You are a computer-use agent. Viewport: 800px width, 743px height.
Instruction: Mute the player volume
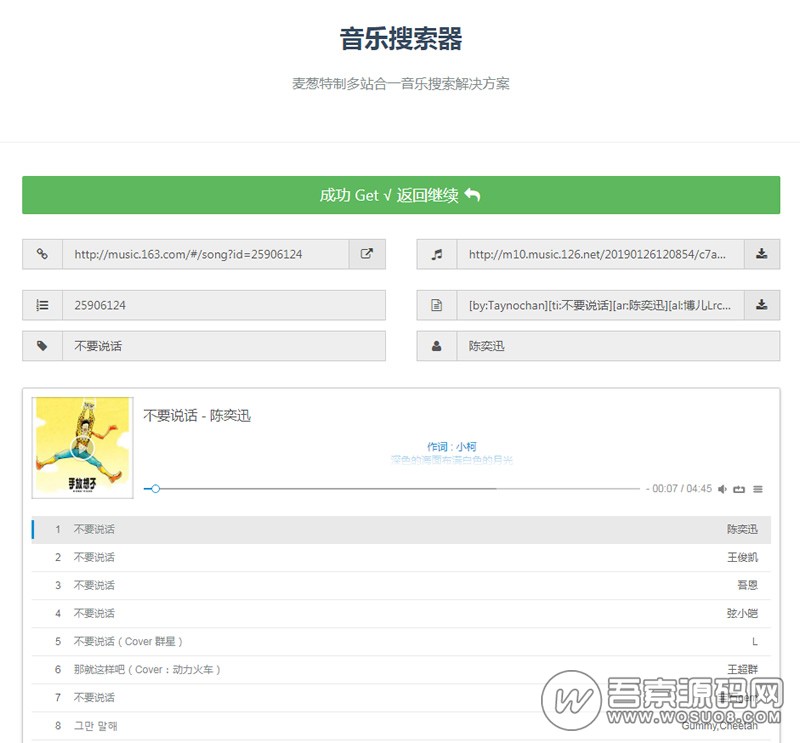(722, 489)
